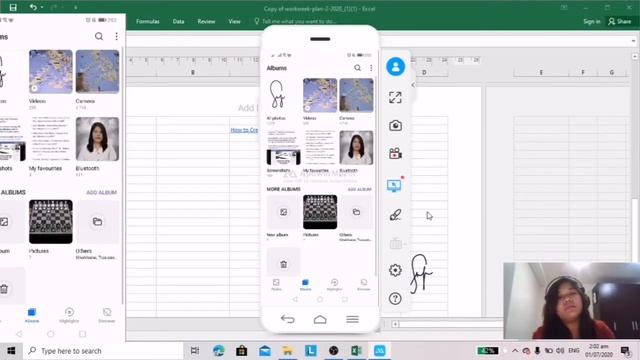640x360 pixels.
Task: Open New album tile in center phone
Action: click(x=283, y=212)
